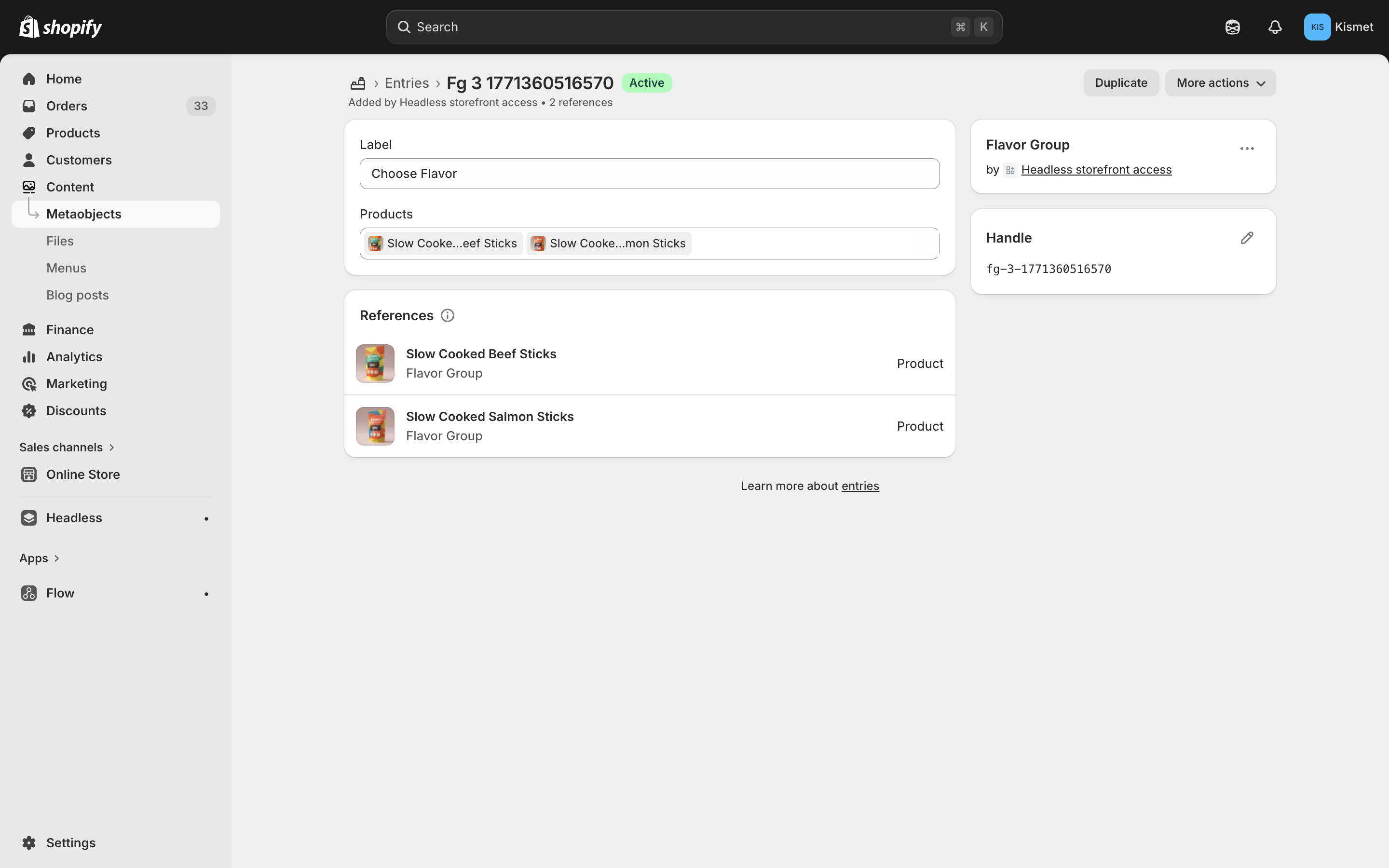Expand the More actions dropdown
This screenshot has height=868, width=1389.
[1220, 83]
